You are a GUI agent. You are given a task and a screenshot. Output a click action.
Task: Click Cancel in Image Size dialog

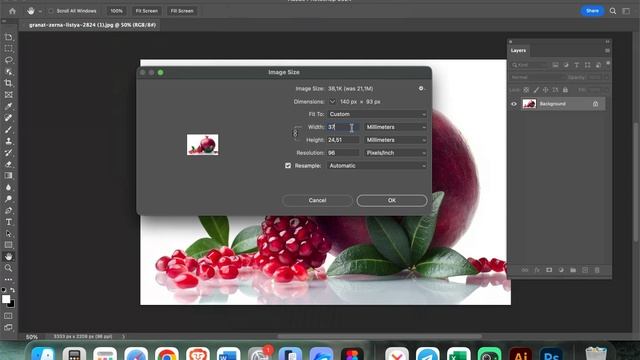(317, 200)
